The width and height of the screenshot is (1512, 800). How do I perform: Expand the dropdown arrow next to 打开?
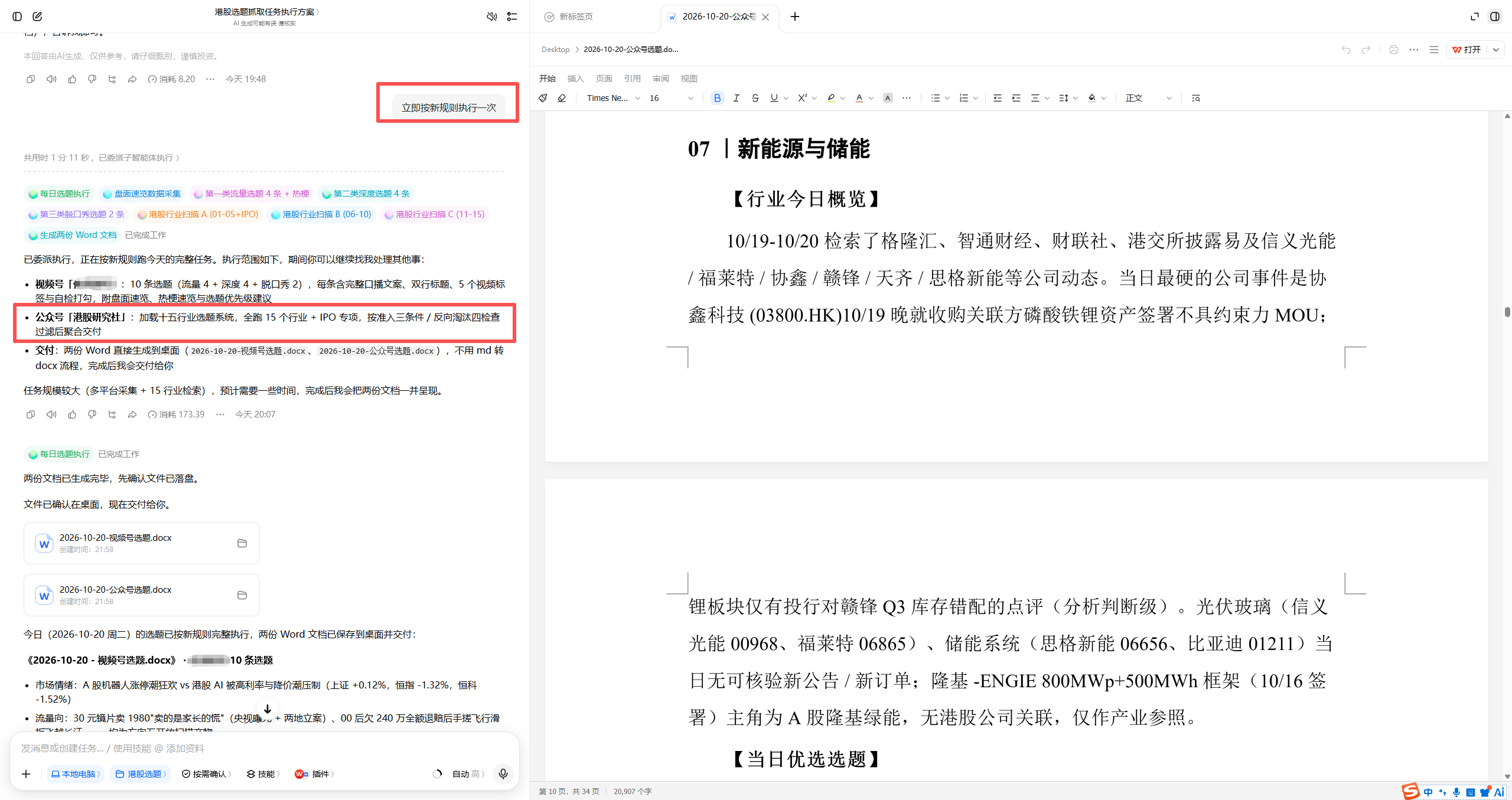tap(1496, 50)
